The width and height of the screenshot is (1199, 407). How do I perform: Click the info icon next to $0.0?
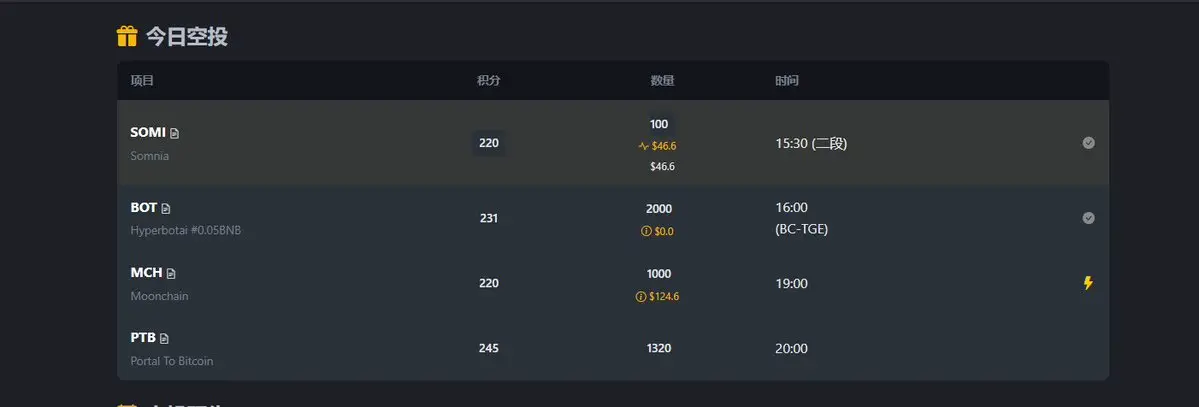pyautogui.click(x=646, y=231)
